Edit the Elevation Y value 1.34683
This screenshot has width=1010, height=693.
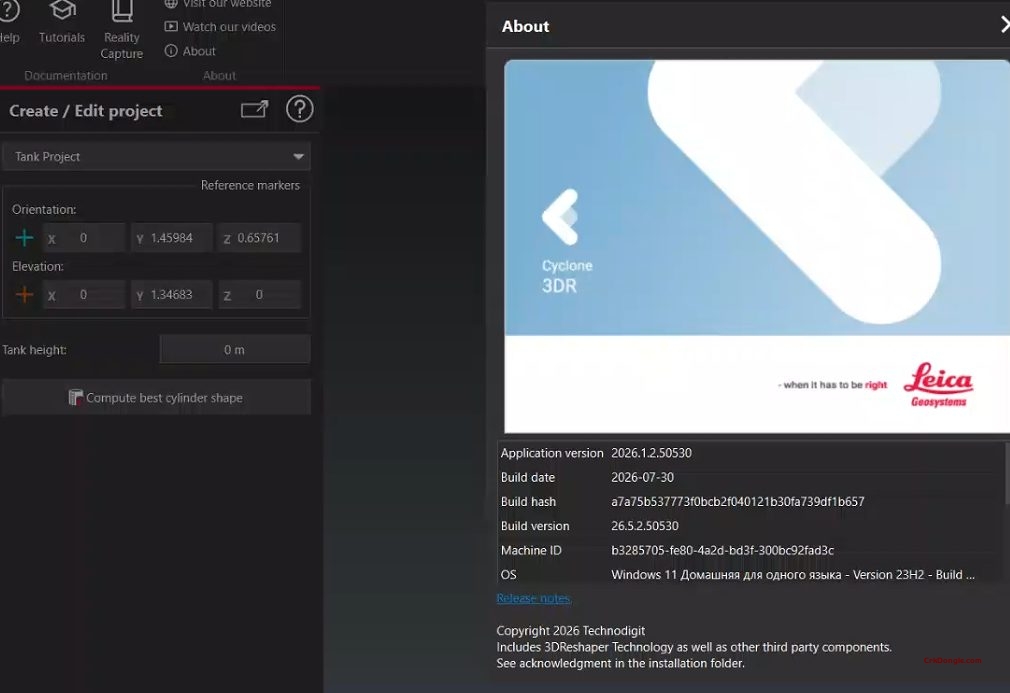click(x=171, y=294)
